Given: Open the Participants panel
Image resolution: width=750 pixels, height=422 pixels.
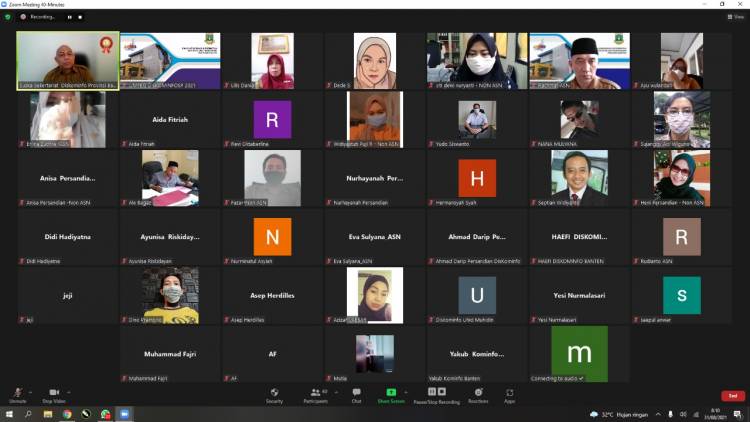Looking at the screenshot, I should coord(316,393).
